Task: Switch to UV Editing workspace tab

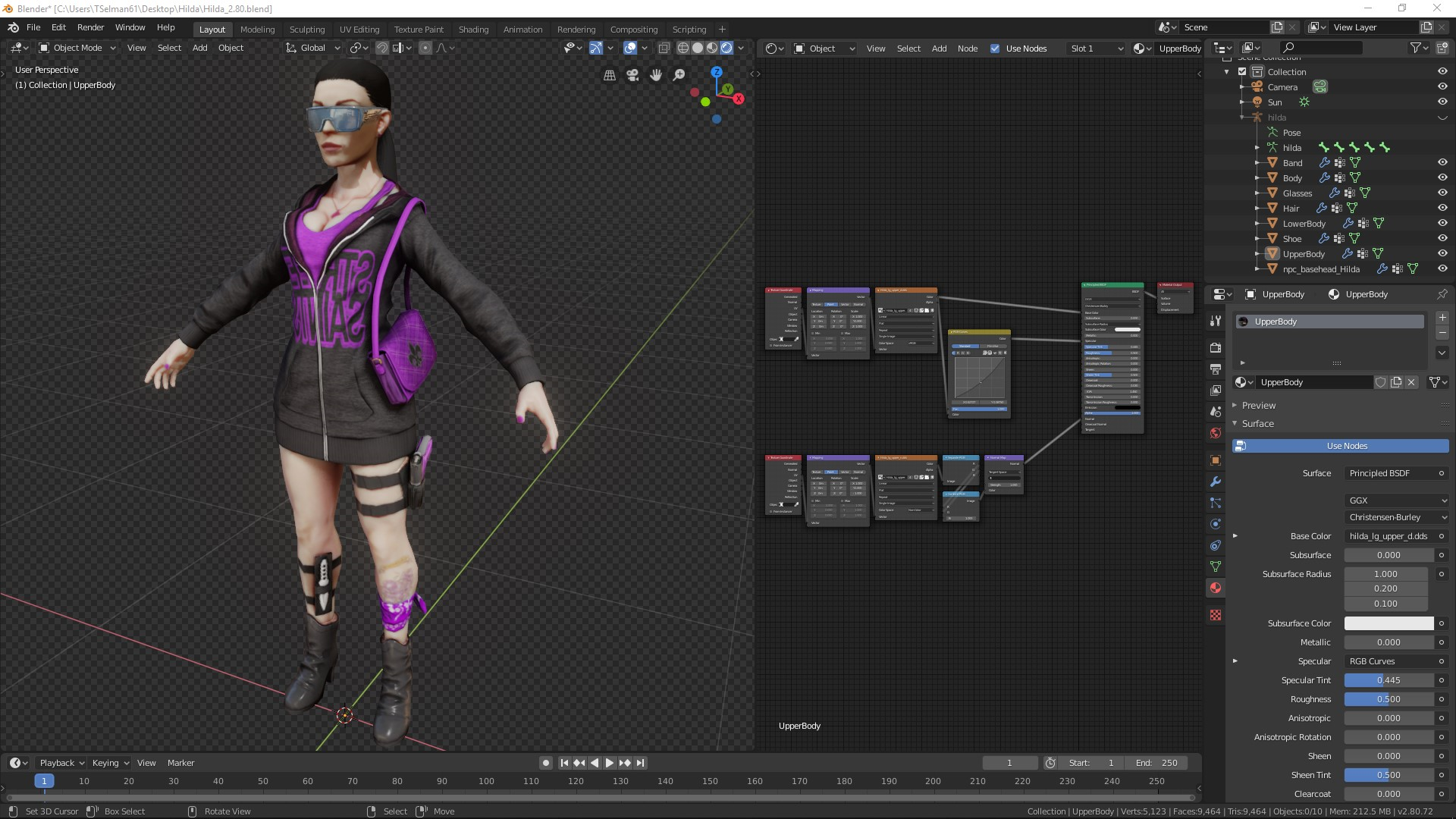Action: [x=359, y=30]
